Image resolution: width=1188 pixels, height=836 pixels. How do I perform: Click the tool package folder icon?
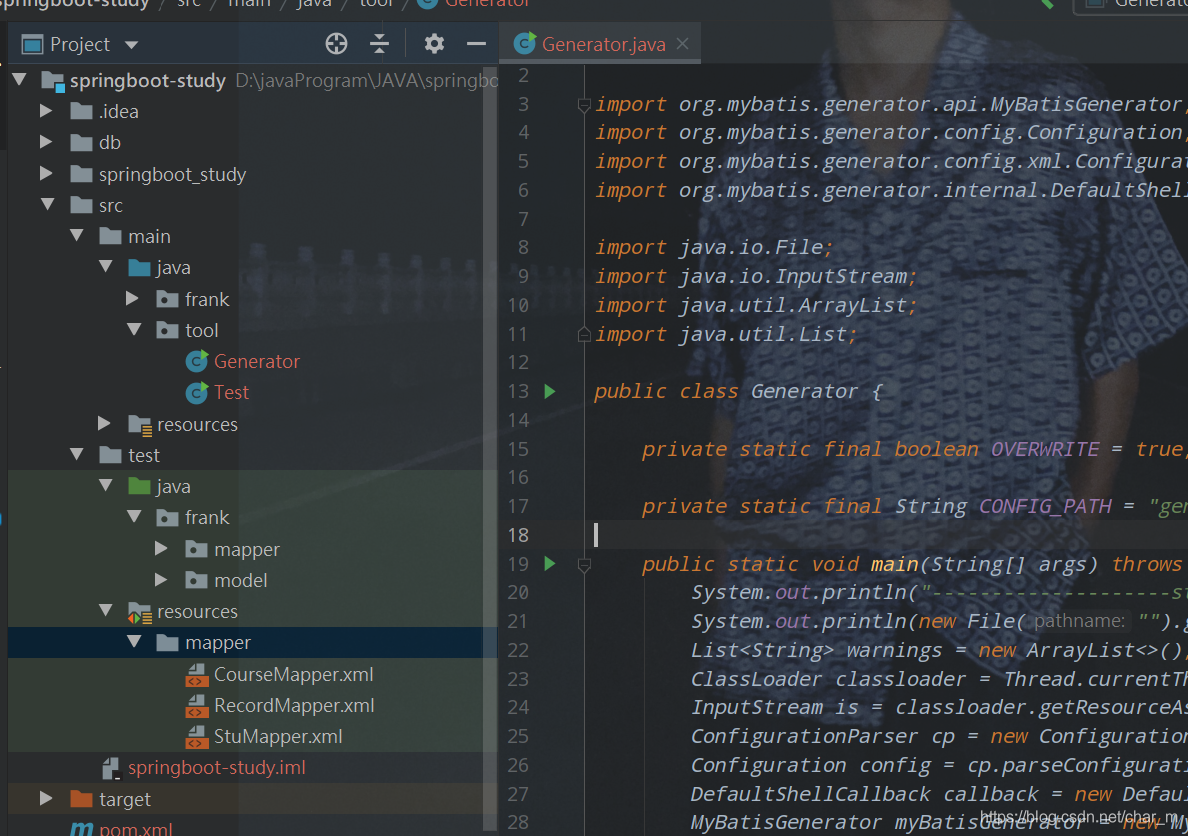(x=167, y=330)
